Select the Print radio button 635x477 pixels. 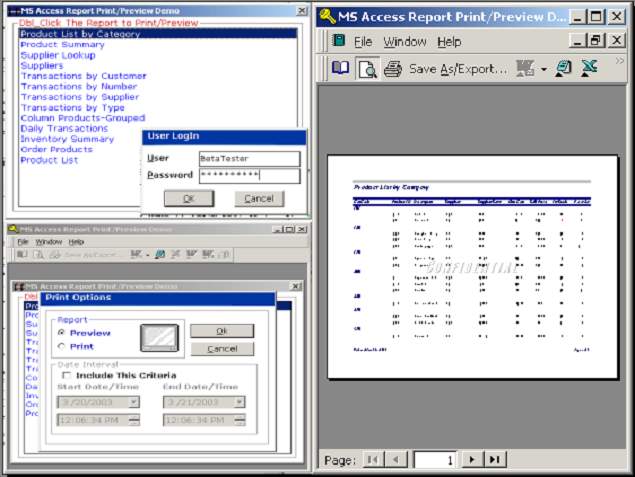[x=62, y=346]
